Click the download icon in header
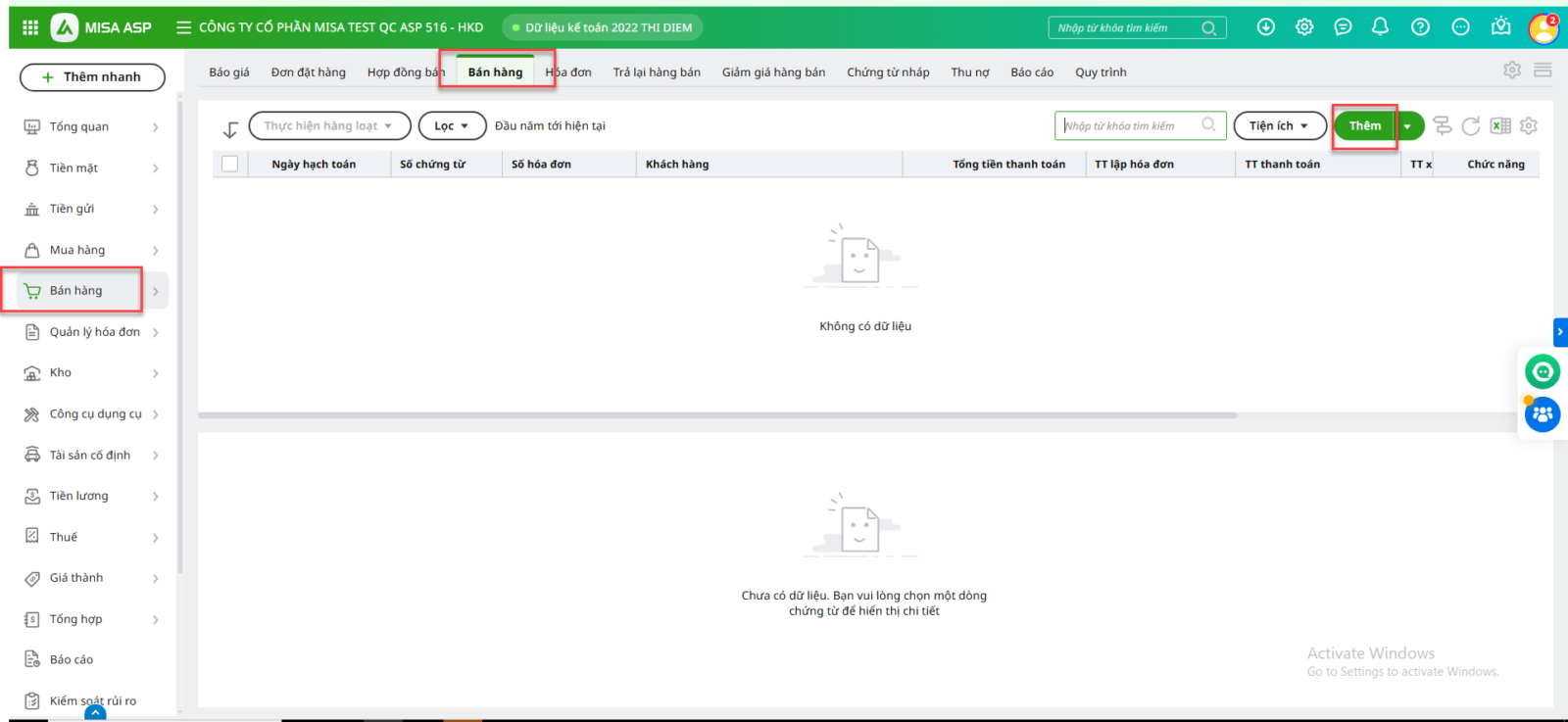The height and width of the screenshot is (722, 1568). pyautogui.click(x=1266, y=27)
